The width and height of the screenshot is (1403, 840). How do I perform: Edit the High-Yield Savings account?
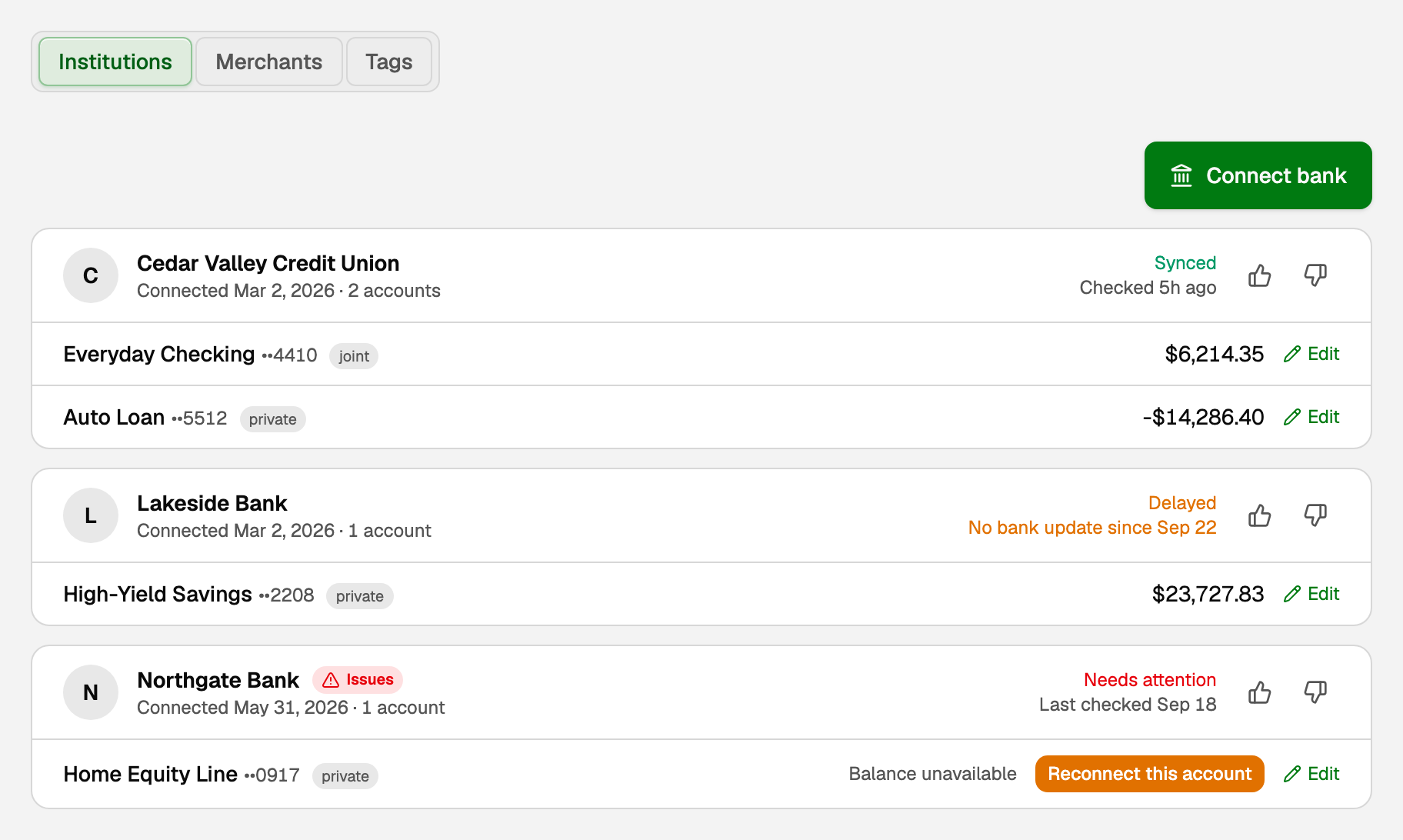1311,594
